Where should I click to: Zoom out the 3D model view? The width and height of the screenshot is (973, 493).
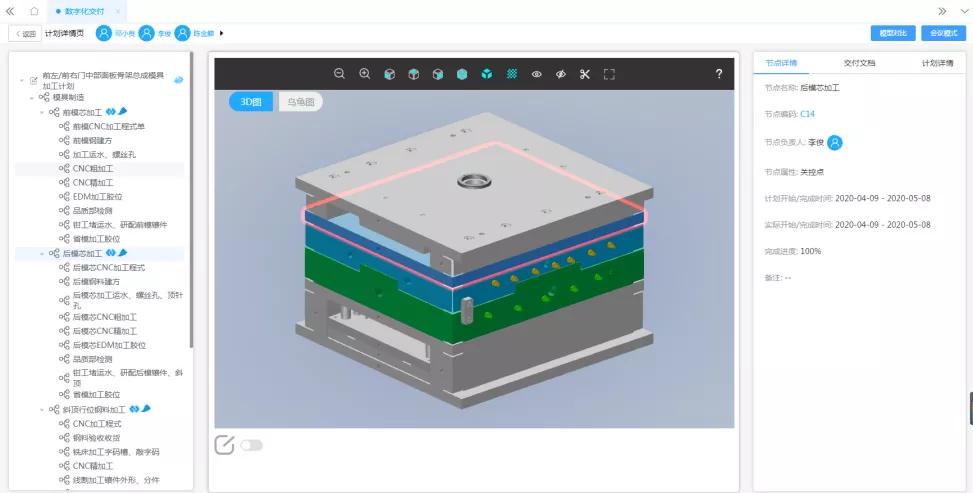[339, 74]
